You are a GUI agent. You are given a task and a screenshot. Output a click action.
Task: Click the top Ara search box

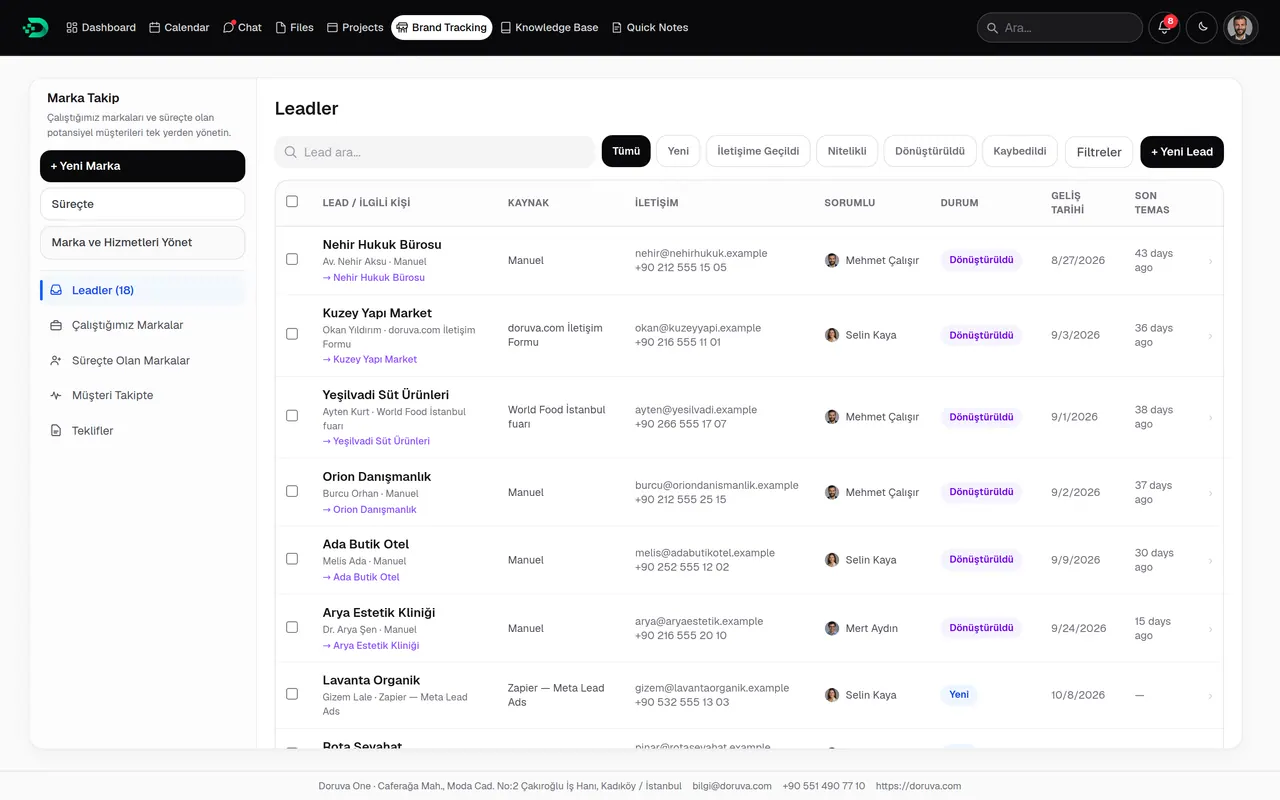[1060, 27]
